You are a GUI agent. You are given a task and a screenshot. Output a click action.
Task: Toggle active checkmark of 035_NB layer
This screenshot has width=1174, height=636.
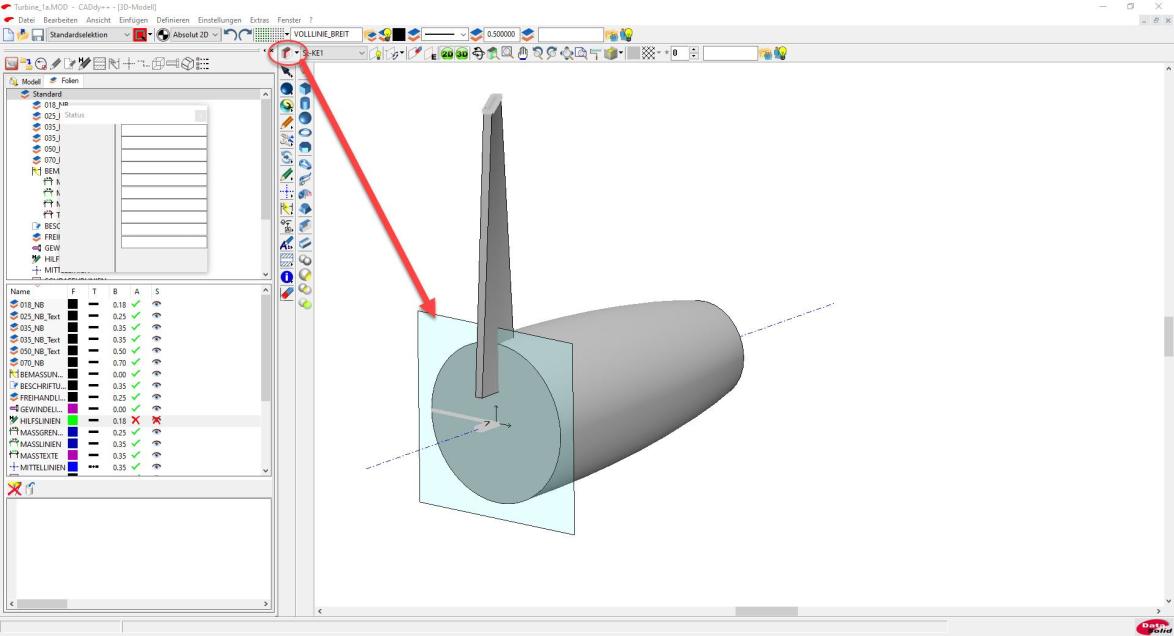(136, 328)
